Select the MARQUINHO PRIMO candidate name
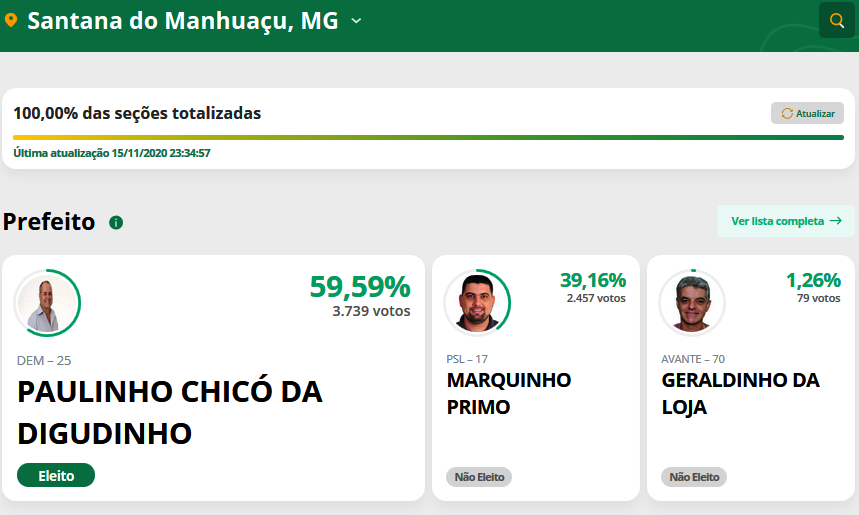The image size is (859, 515). tap(509, 393)
